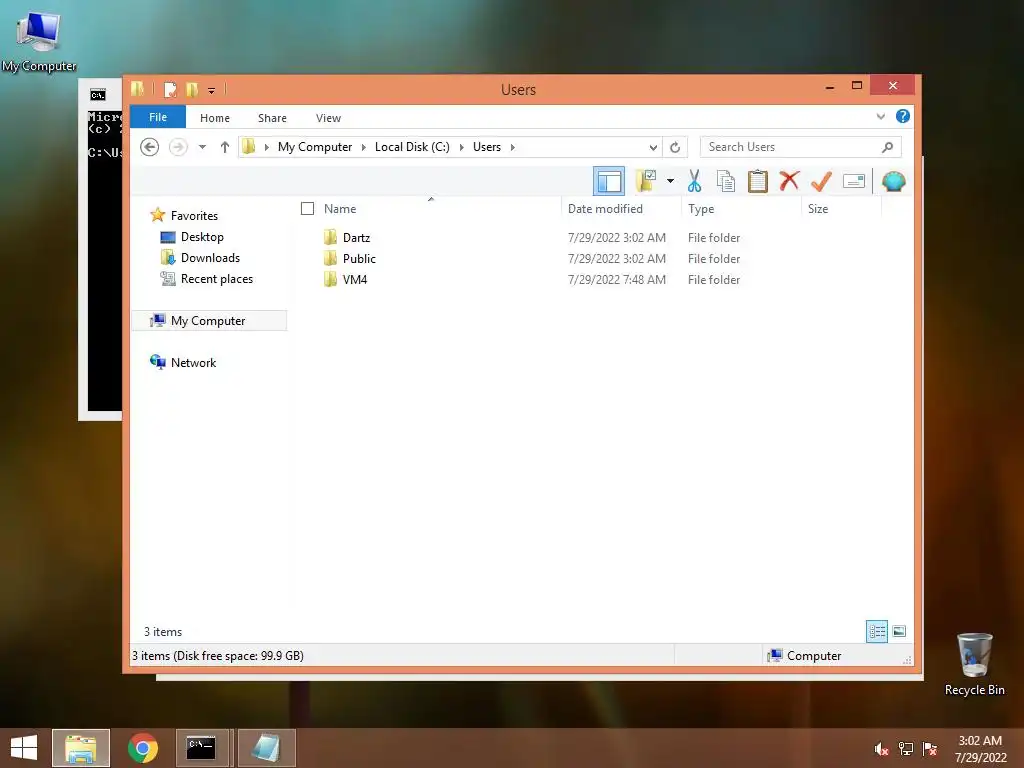Open File Explorer from the taskbar
The image size is (1024, 768).
coord(81,748)
